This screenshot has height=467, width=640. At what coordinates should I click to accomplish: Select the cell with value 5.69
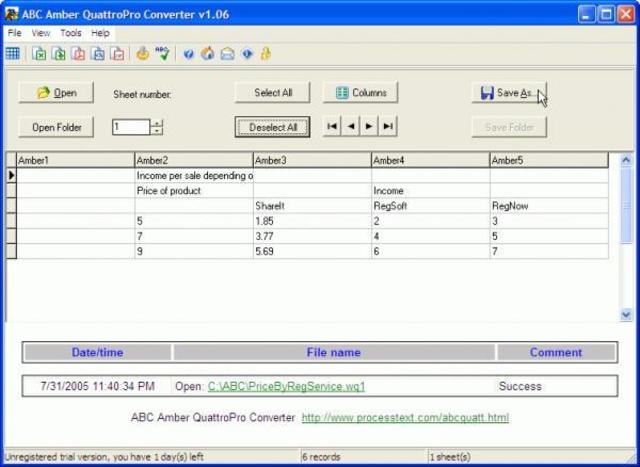click(312, 251)
